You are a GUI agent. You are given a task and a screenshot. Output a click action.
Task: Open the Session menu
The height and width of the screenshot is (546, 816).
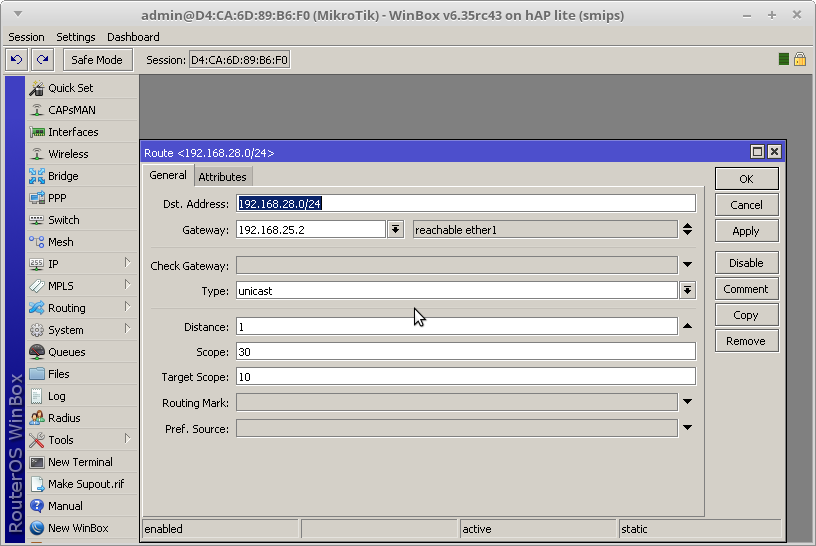pyautogui.click(x=27, y=37)
